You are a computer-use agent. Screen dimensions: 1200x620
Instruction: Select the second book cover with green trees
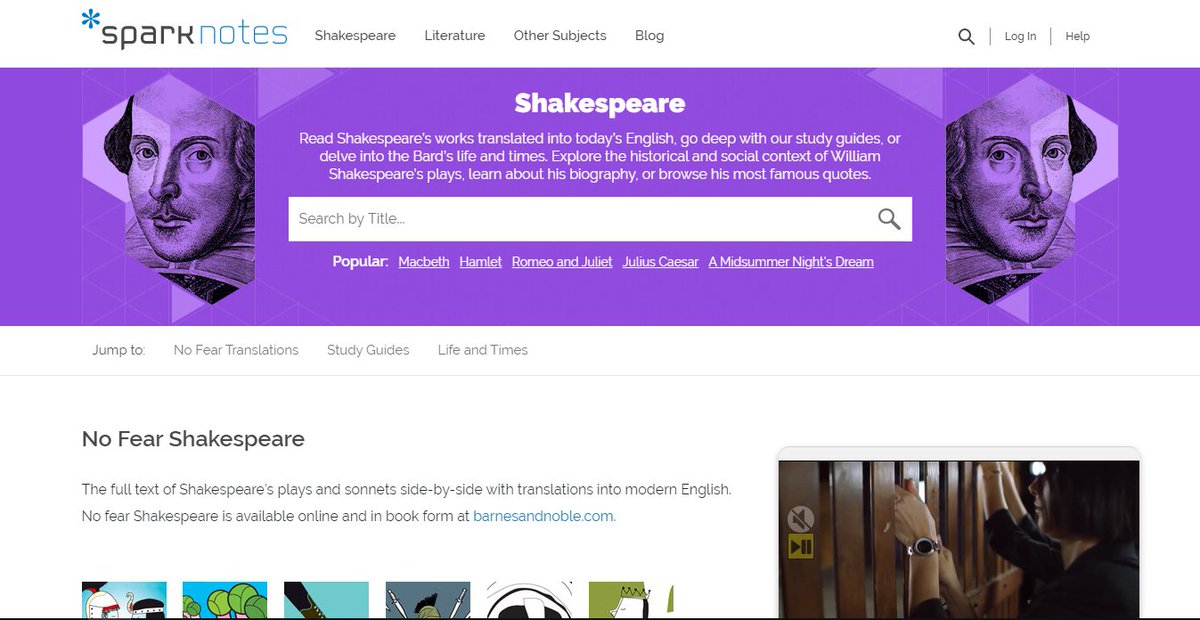[x=225, y=600]
